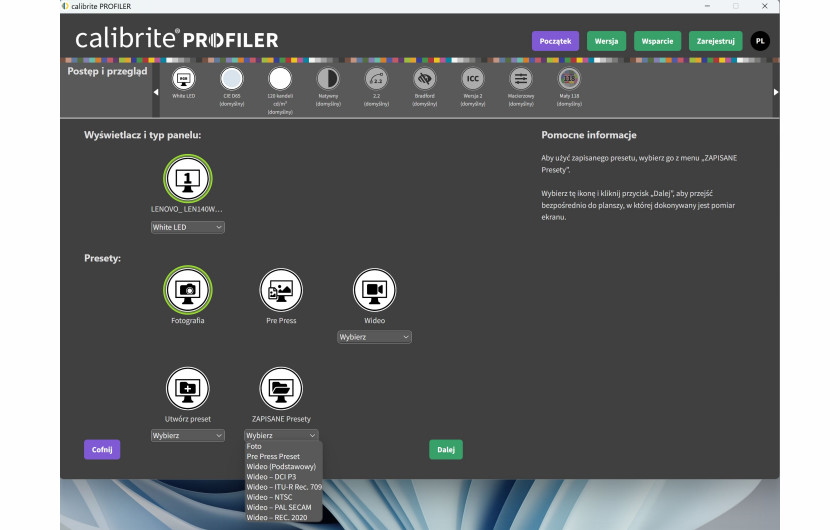Open the Wideo Wybierz dropdown
The image size is (840, 530).
(x=374, y=337)
